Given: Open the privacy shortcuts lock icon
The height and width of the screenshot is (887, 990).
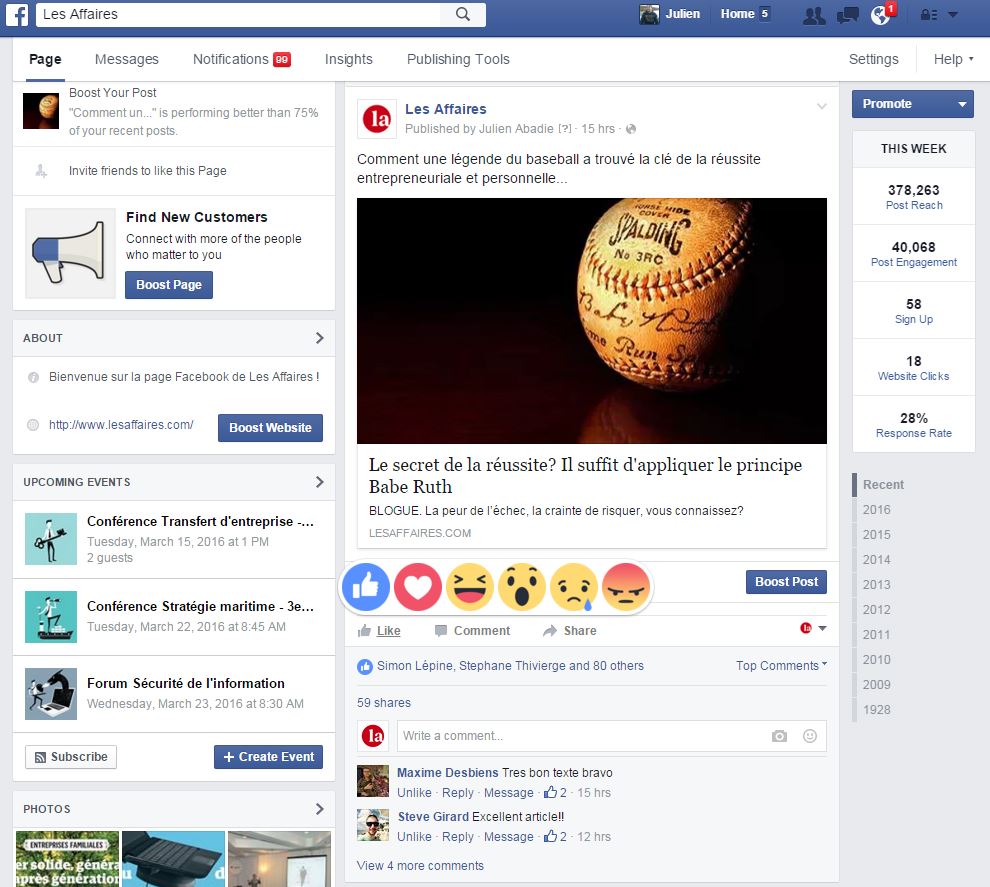Looking at the screenshot, I should pyautogui.click(x=928, y=15).
